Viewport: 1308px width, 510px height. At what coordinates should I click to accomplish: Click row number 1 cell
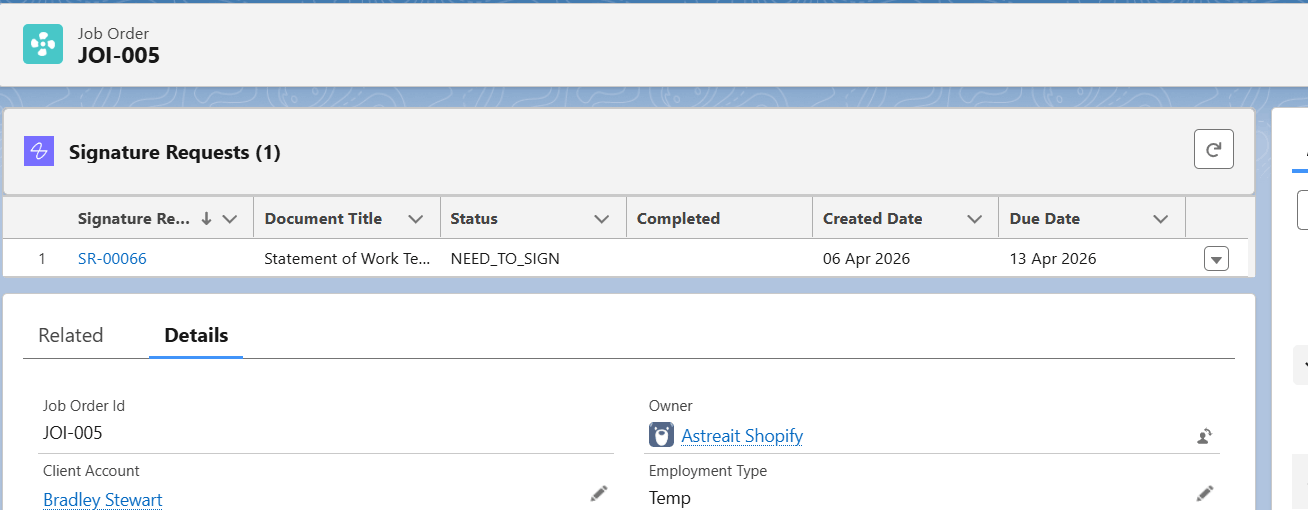pyautogui.click(x=42, y=258)
